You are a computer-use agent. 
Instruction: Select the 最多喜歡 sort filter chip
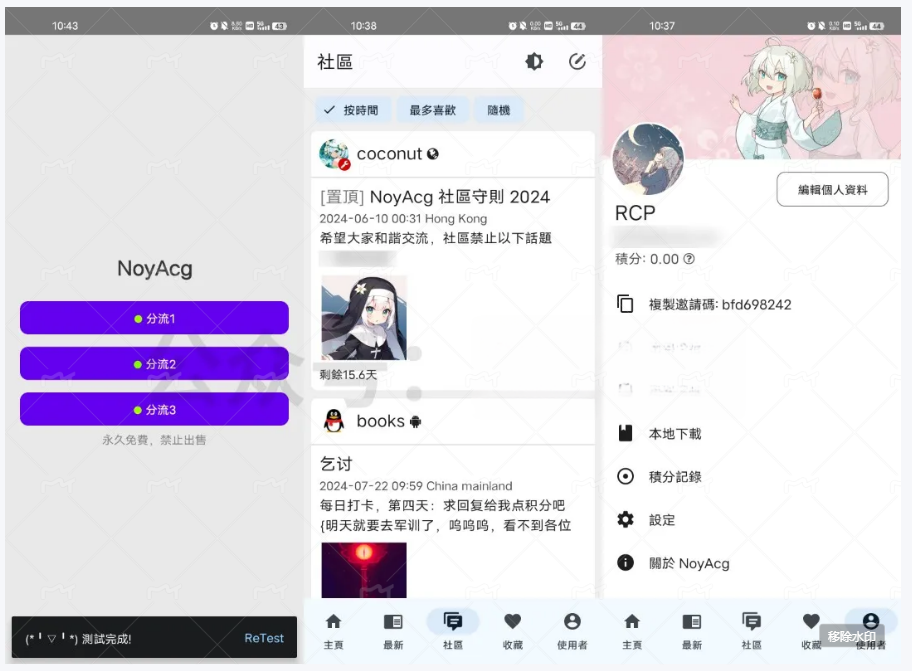point(432,110)
